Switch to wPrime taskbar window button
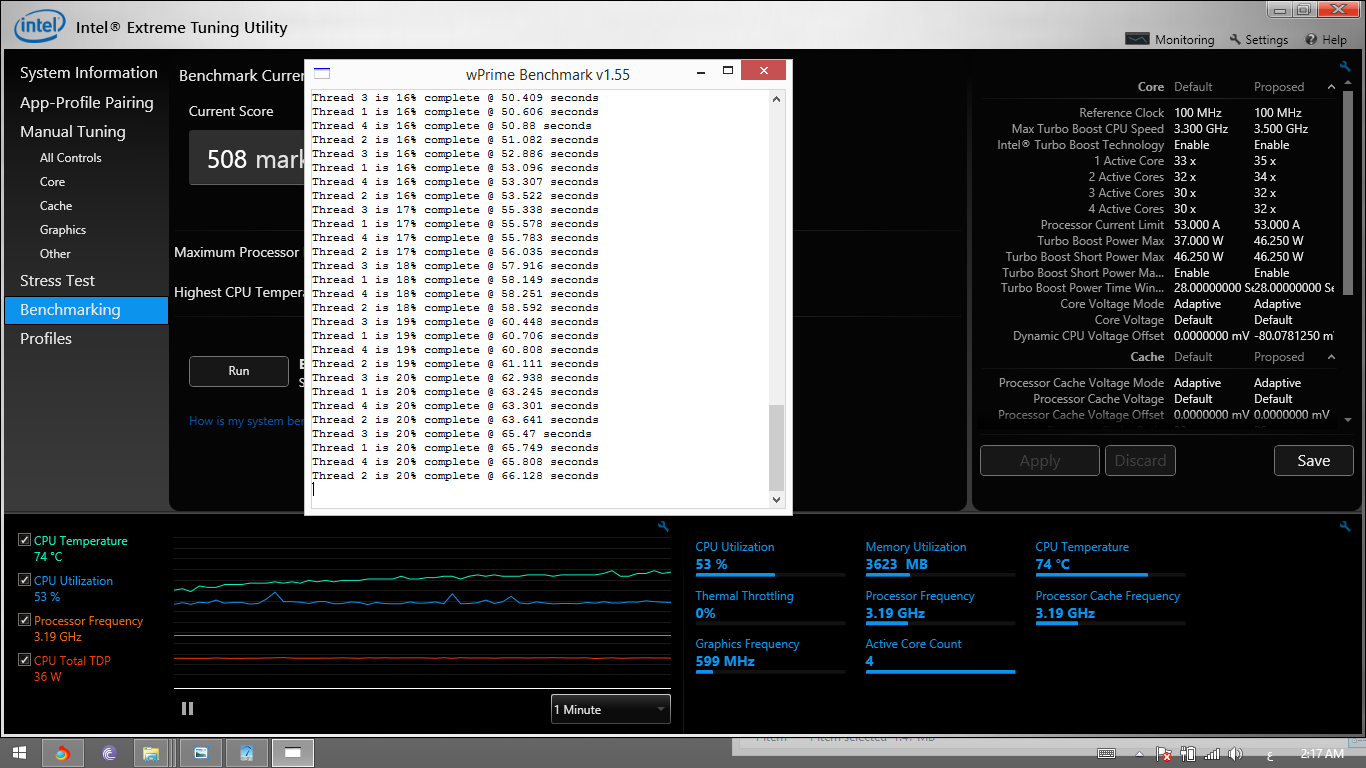 click(293, 753)
